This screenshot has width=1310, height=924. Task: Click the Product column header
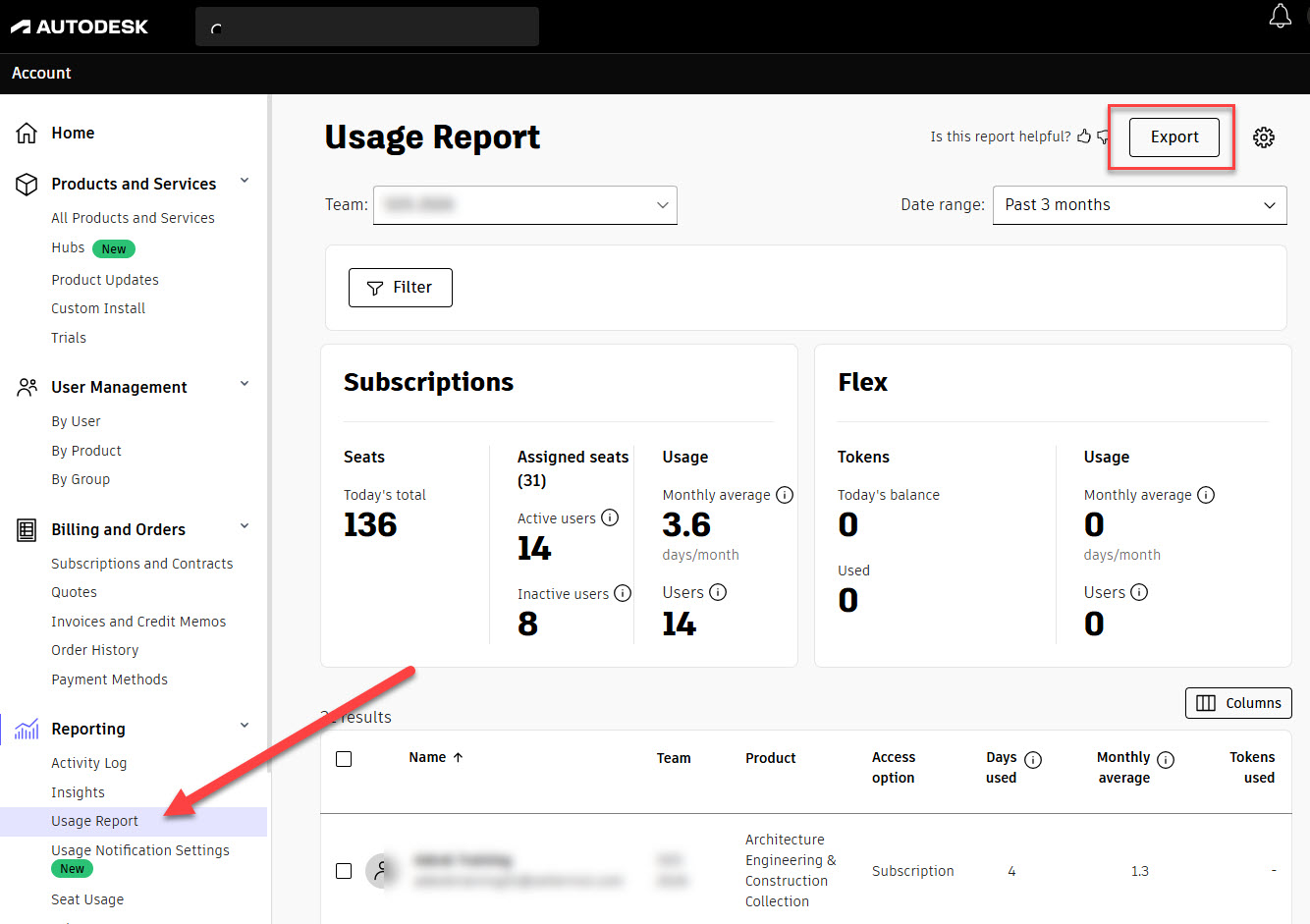(x=771, y=758)
